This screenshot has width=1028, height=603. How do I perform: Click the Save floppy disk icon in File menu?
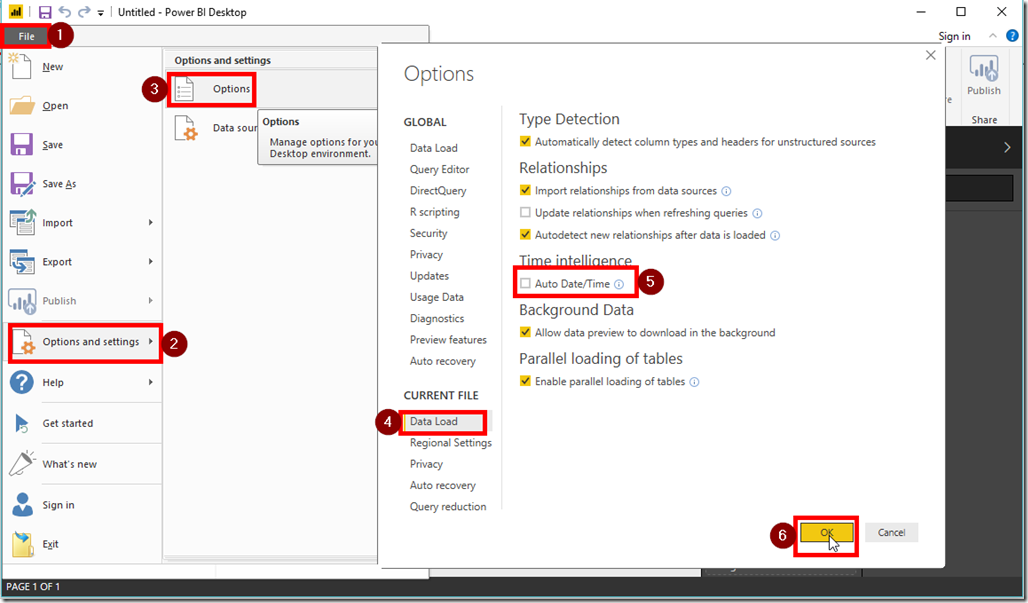22,144
